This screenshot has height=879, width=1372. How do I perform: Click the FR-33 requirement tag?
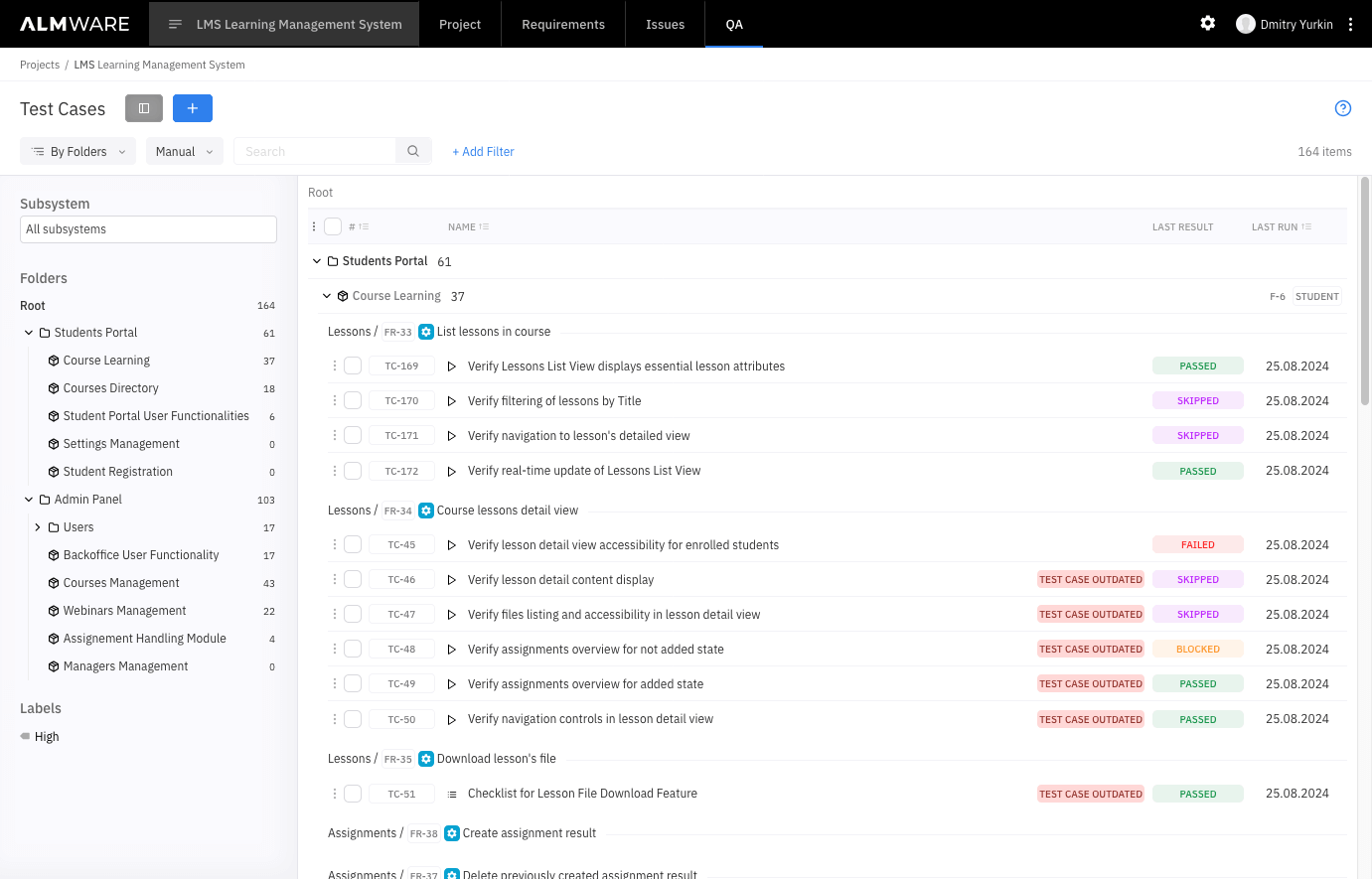(x=397, y=332)
